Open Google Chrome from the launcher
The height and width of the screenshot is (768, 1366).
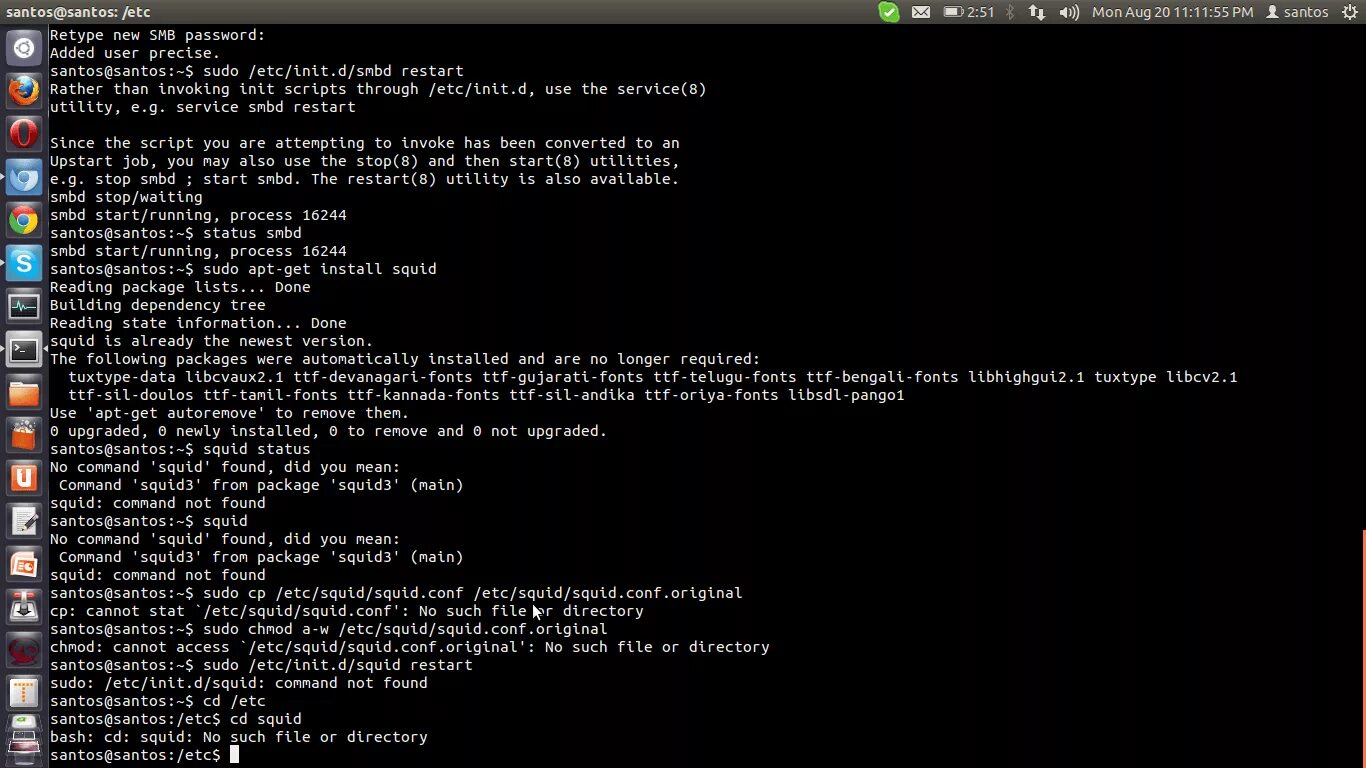(24, 221)
